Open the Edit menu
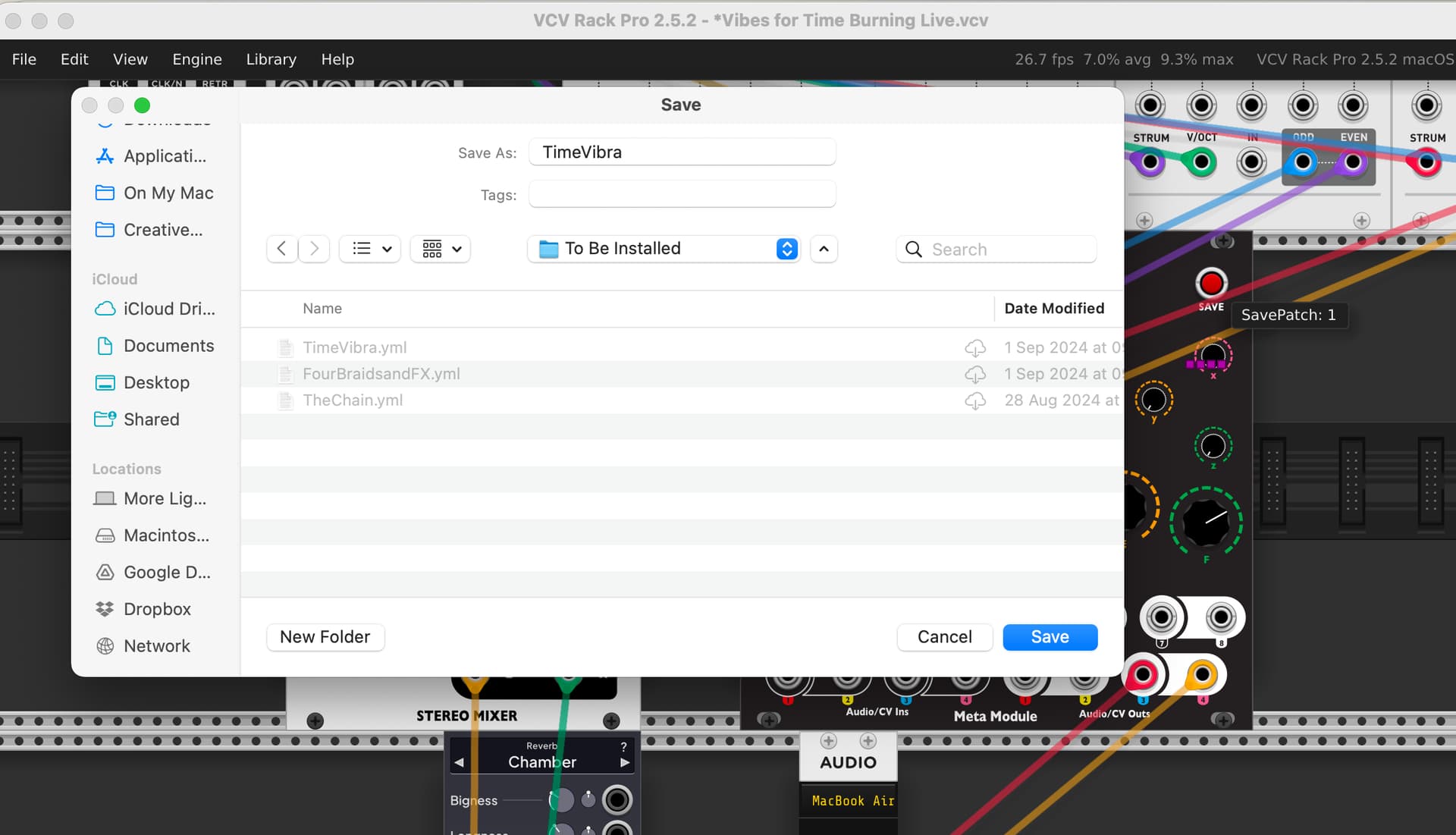This screenshot has width=1456, height=835. tap(74, 59)
